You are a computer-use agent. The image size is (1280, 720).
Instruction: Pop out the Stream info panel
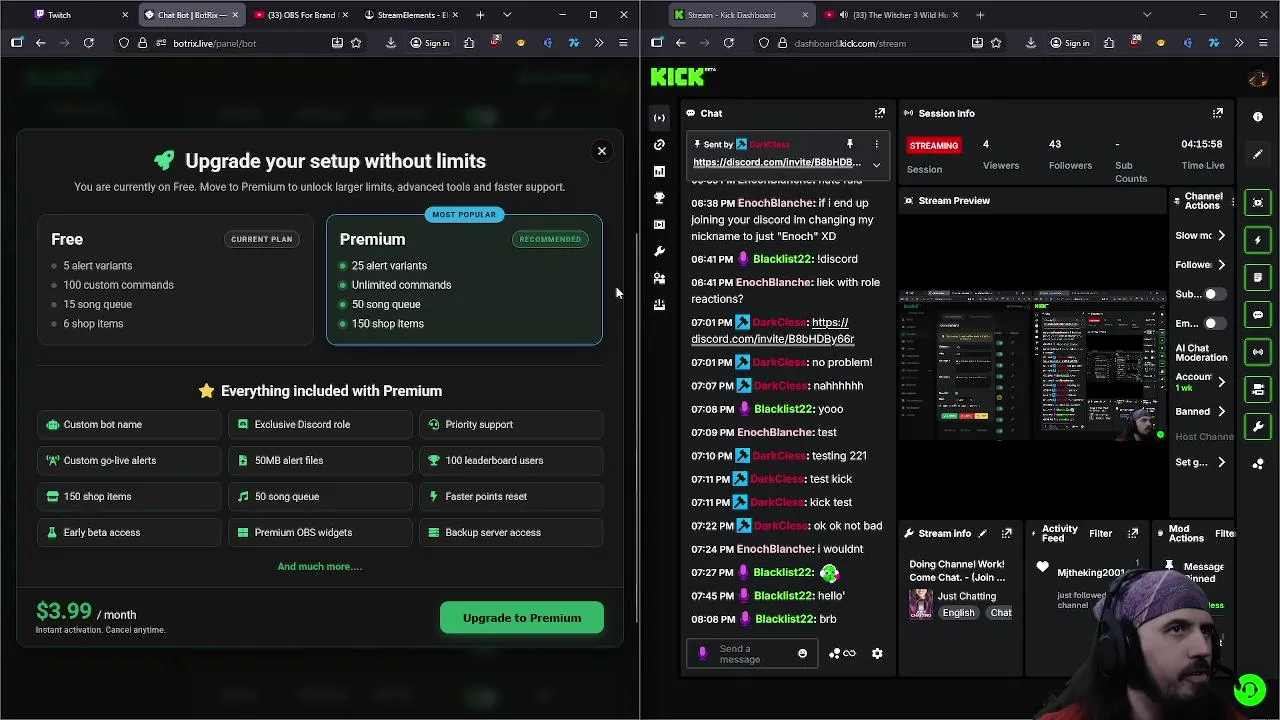pyautogui.click(x=1007, y=533)
